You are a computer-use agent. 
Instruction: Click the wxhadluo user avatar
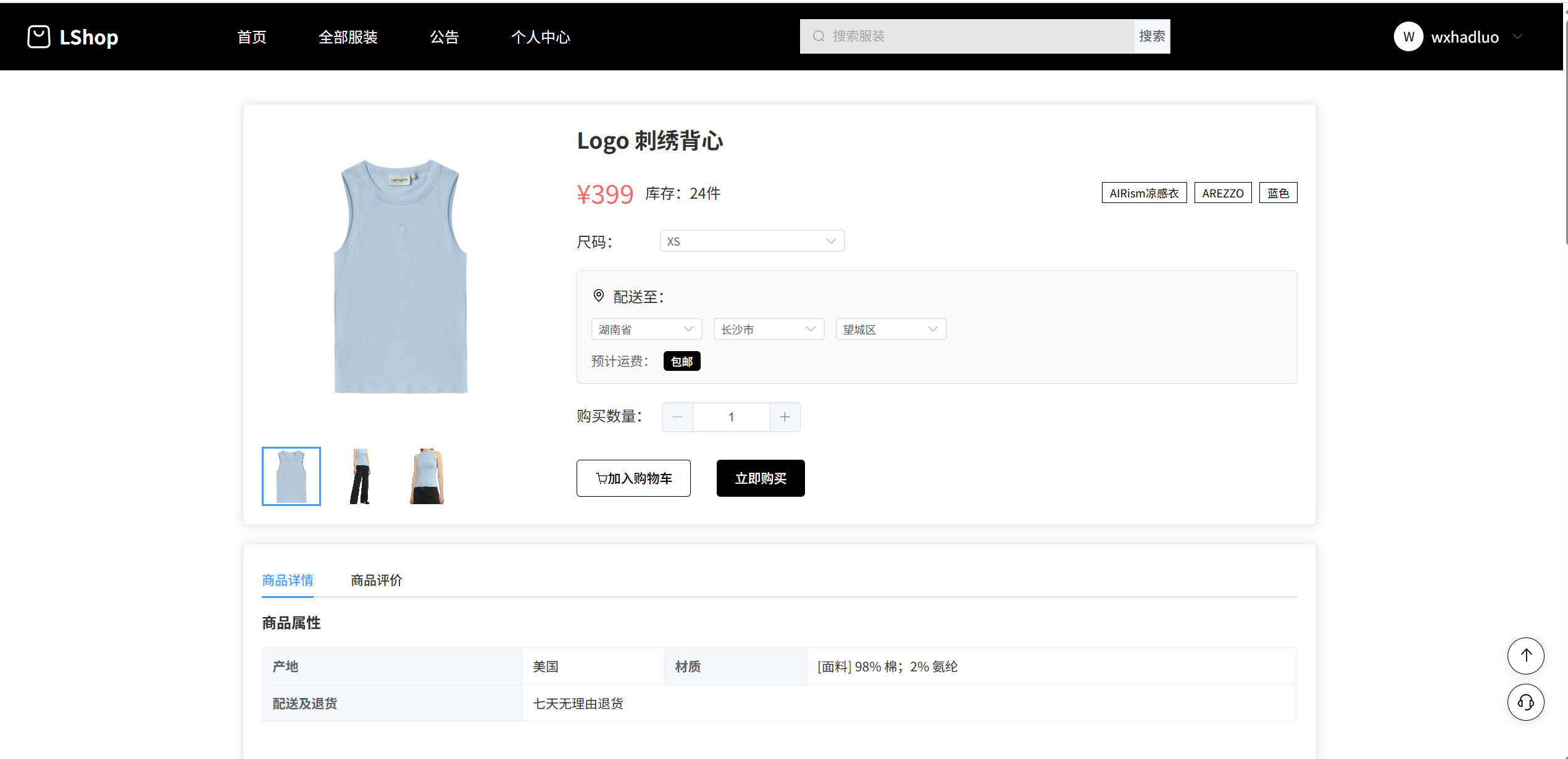(x=1408, y=37)
